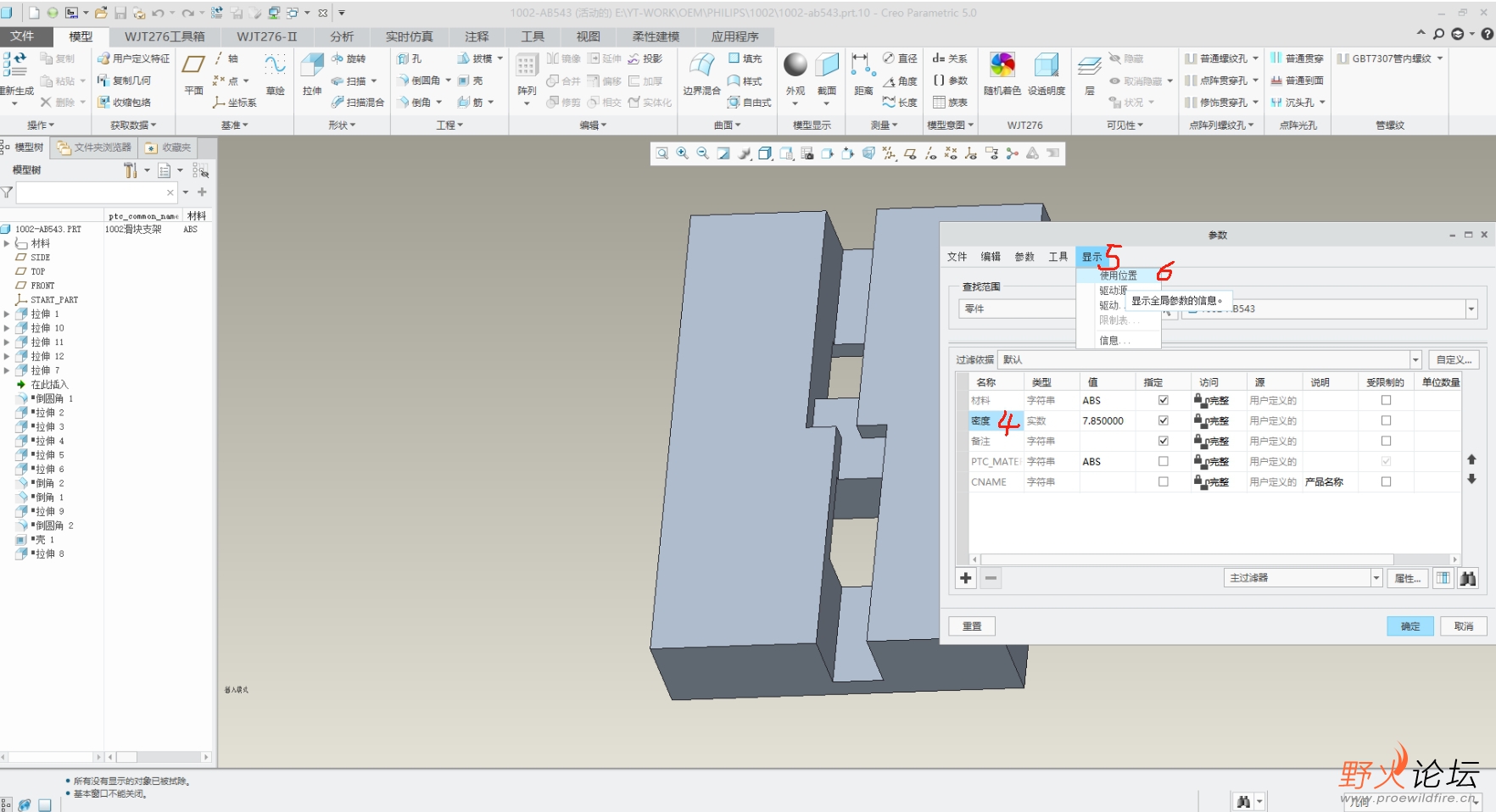This screenshot has height=812, width=1496.
Task: Click the 投影 (Project) tool
Action: (x=645, y=58)
